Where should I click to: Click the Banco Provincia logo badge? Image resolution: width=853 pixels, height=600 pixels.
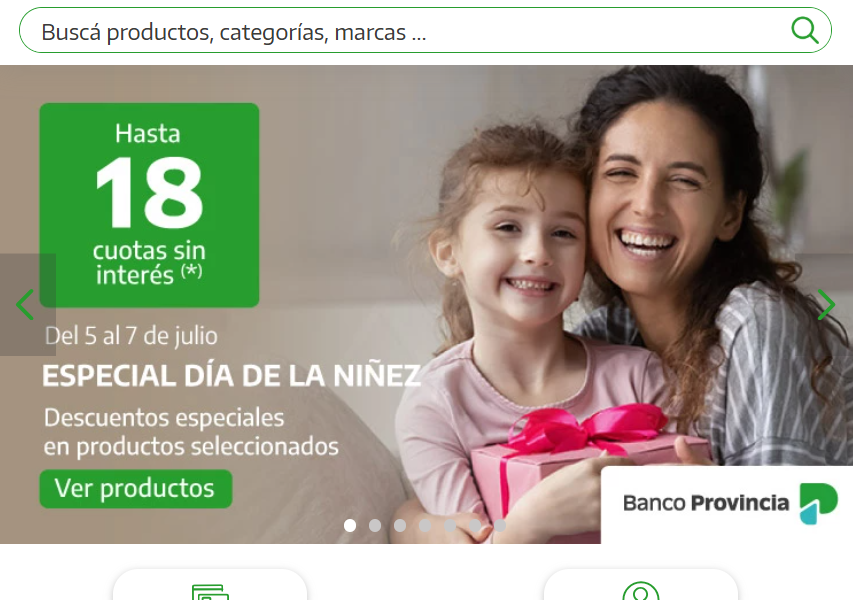pos(727,504)
